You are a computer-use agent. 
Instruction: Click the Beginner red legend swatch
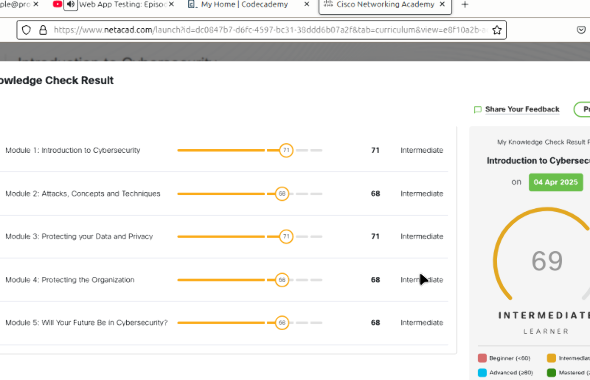[482, 358]
